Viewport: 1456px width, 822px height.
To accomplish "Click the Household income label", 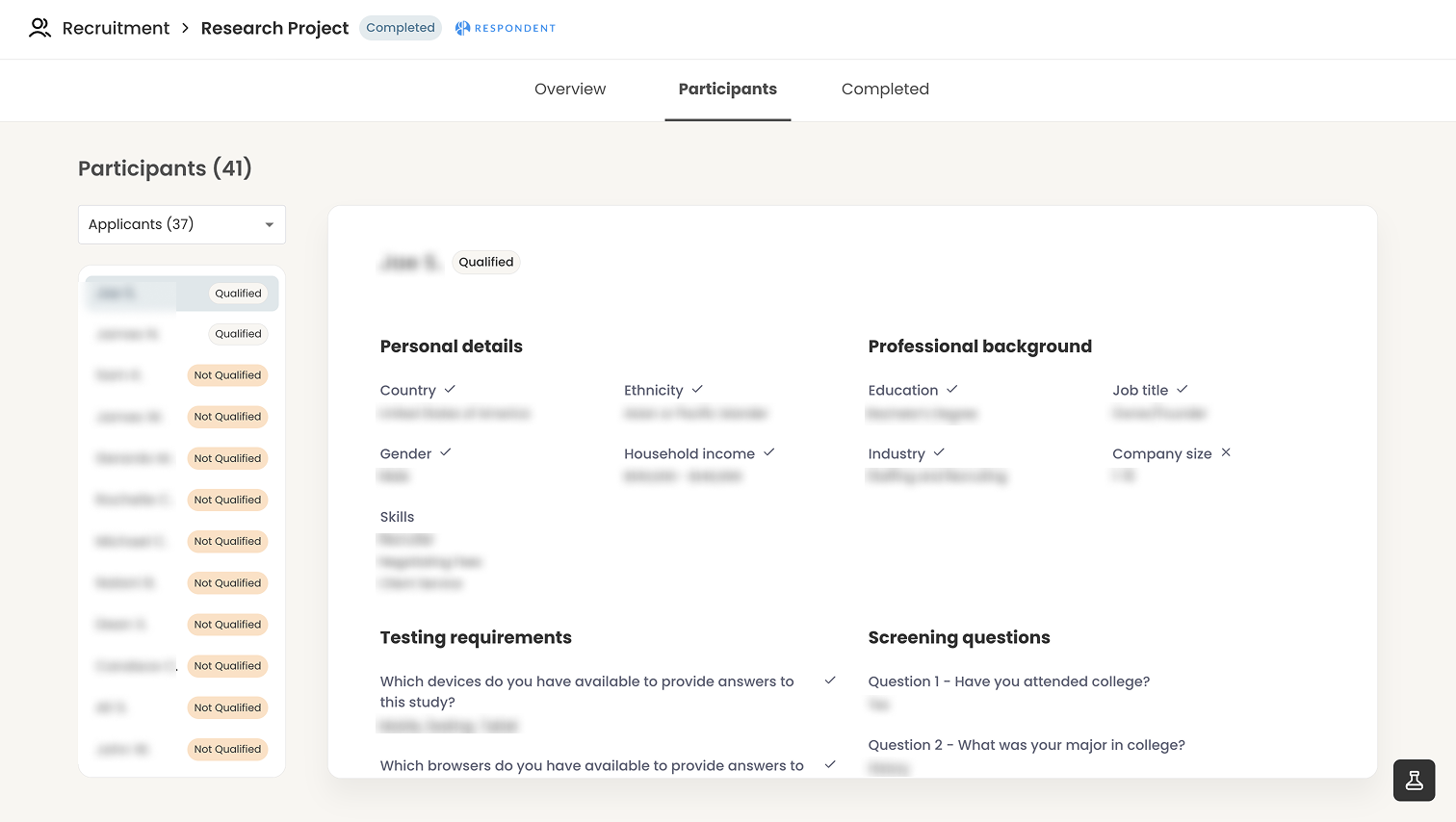I will (689, 453).
